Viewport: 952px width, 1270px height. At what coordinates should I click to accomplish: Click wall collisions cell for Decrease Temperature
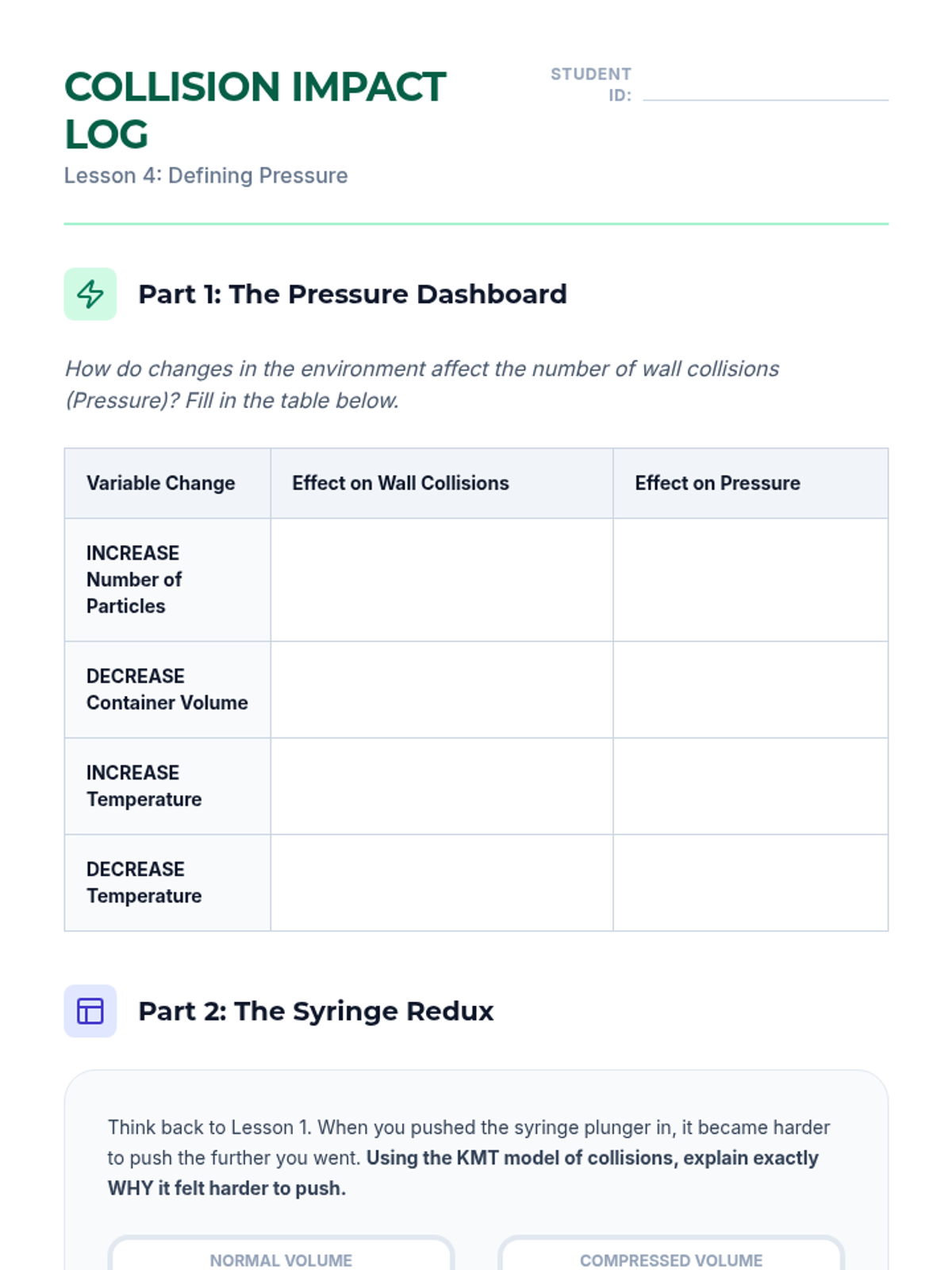coord(441,882)
